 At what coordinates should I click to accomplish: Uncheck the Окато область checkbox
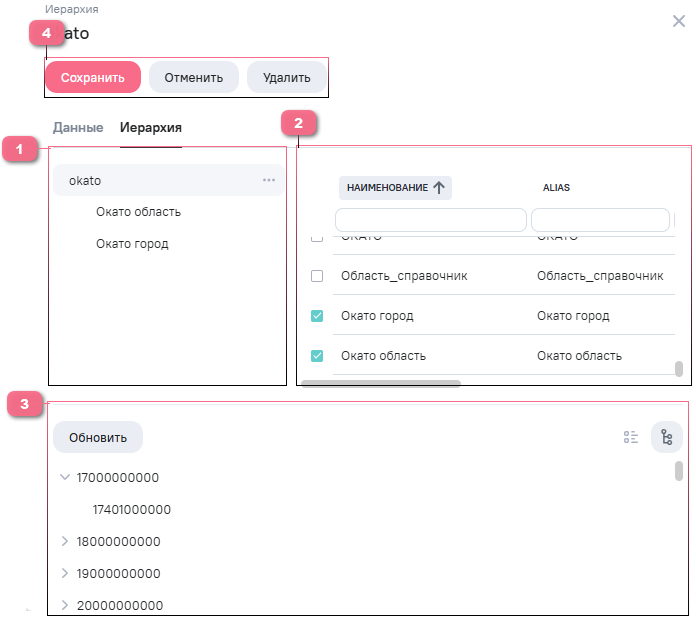pos(317,355)
